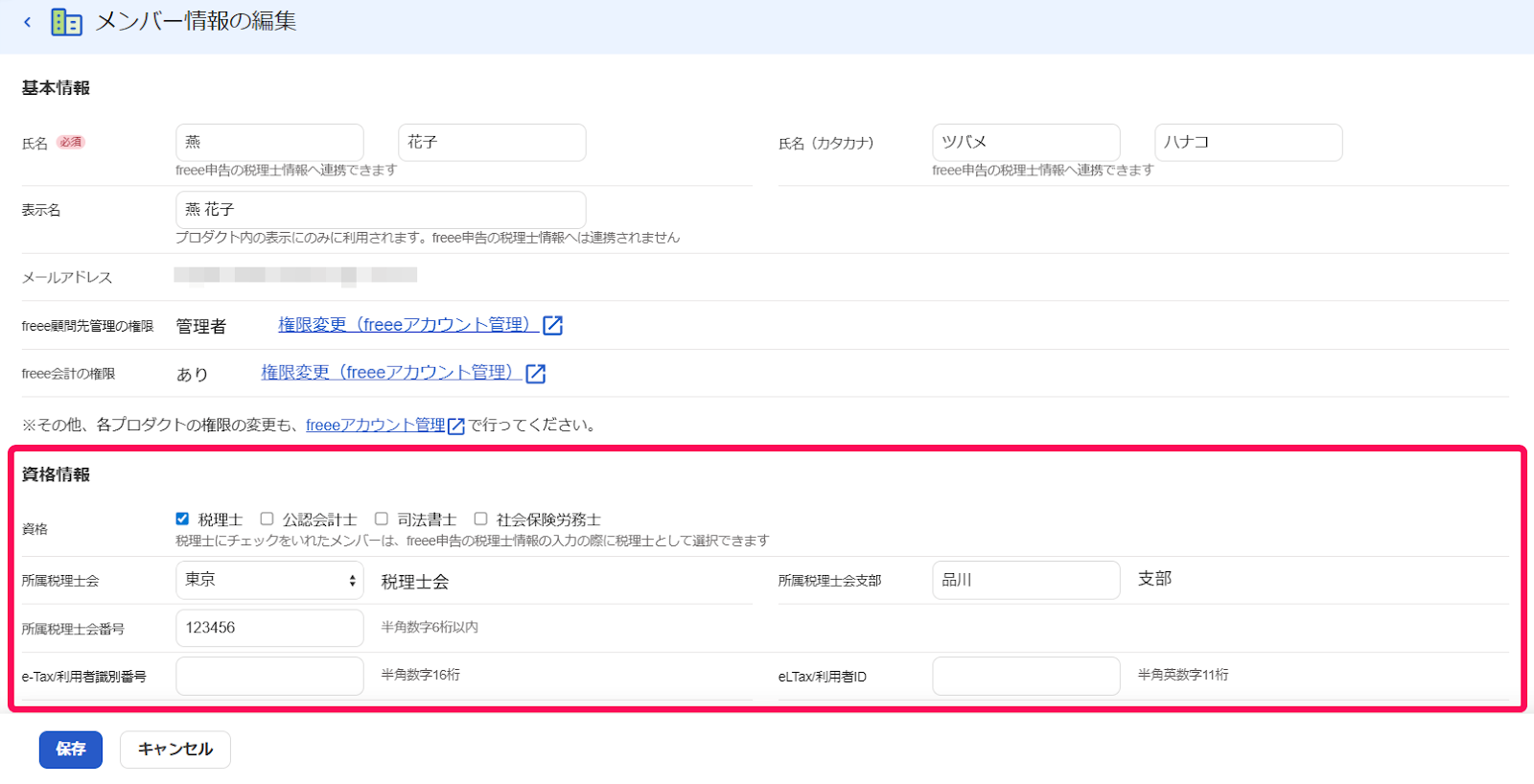Viewport: 1534px width, 784px height.
Task: Click the メールアドレス label
Action: pos(67,278)
